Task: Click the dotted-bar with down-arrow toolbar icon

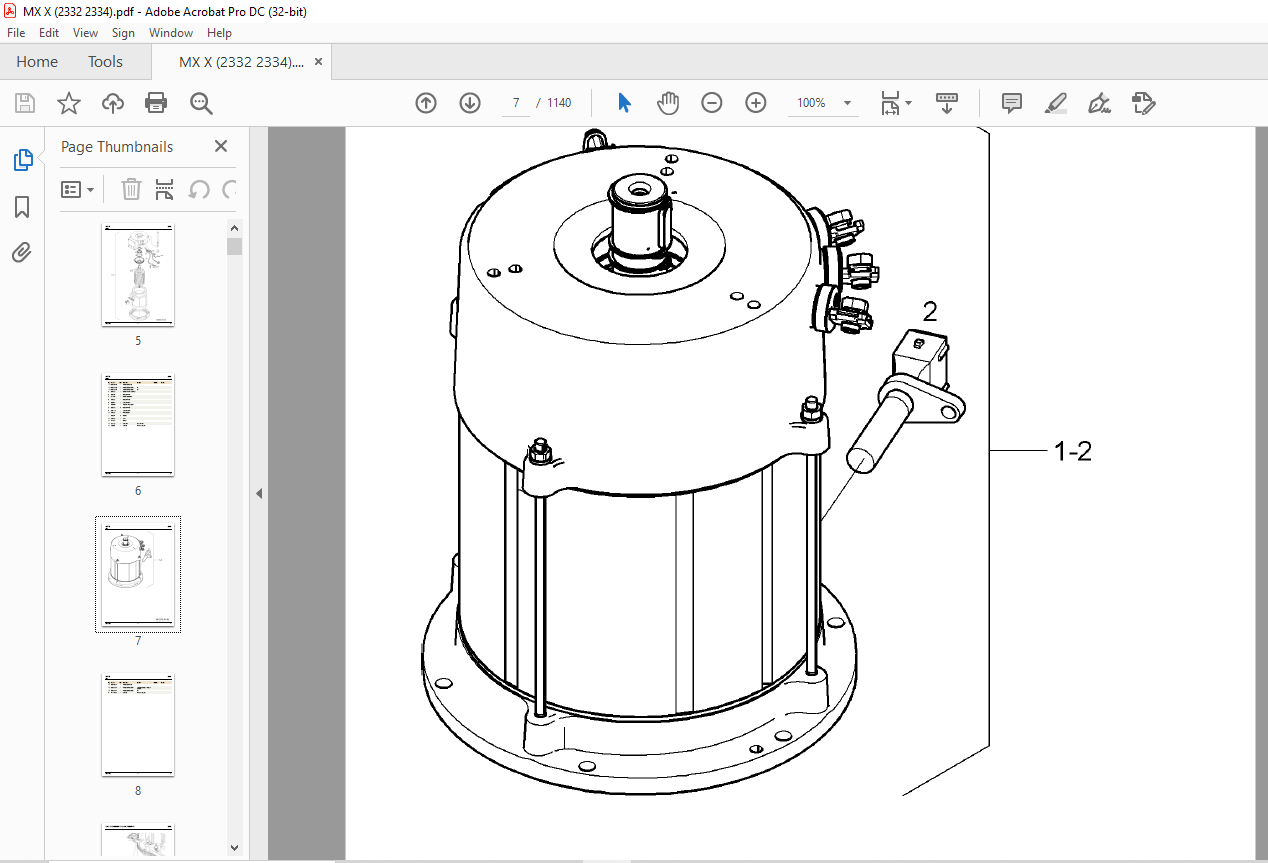Action: (x=947, y=103)
